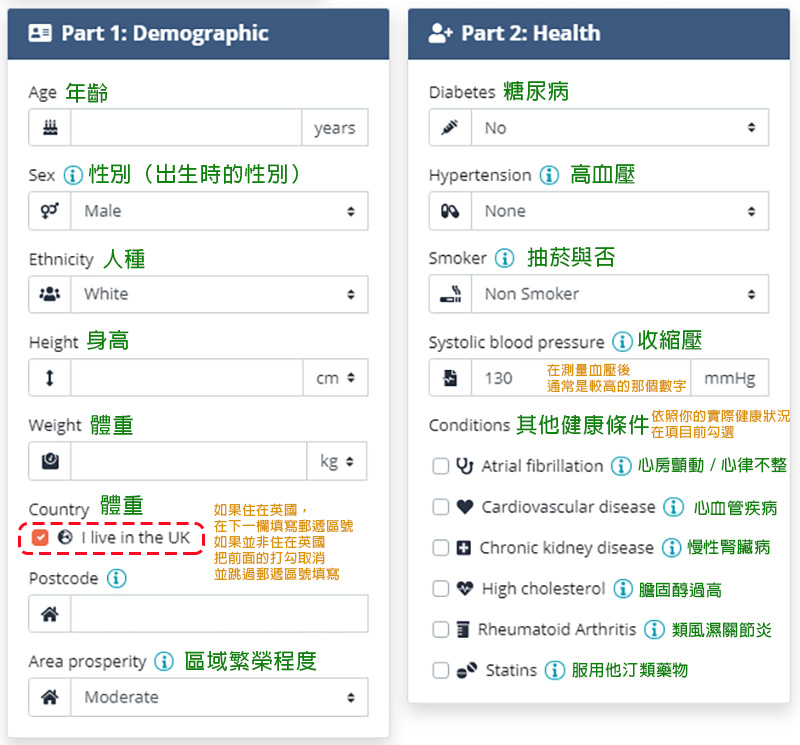Open the Area prosperity Moderate dropdown
This screenshot has height=745, width=800.
coord(219,697)
